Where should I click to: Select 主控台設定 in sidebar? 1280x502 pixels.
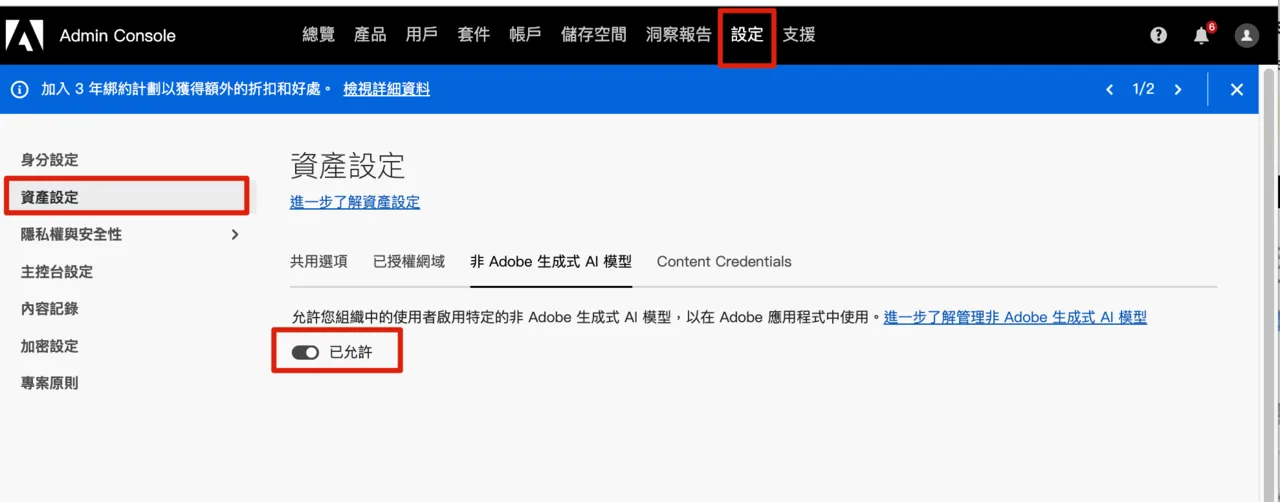57,271
